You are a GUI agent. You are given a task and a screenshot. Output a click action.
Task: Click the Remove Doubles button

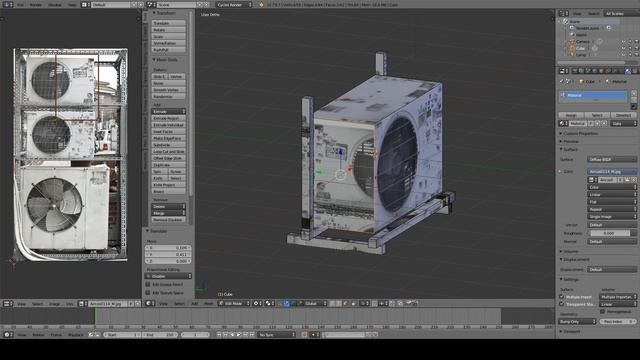pos(169,220)
